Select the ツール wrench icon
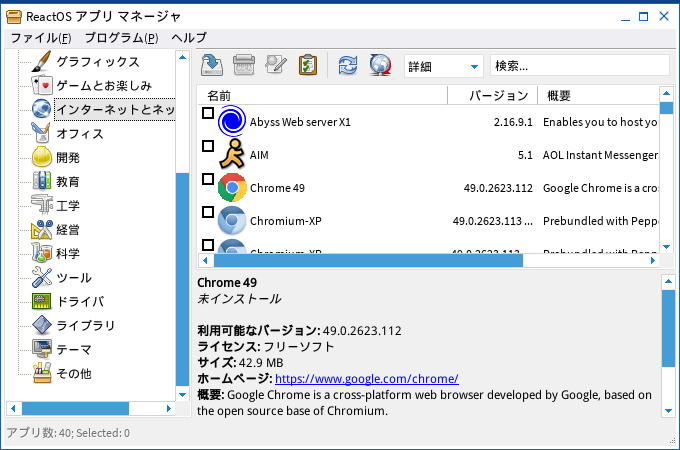The height and width of the screenshot is (450, 680). 42,277
